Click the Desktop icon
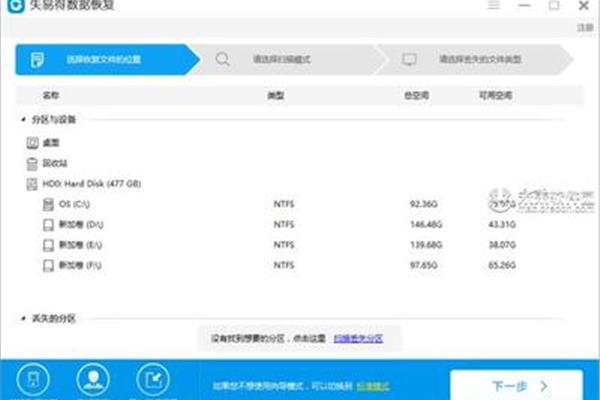The image size is (600, 400). (x=32, y=143)
